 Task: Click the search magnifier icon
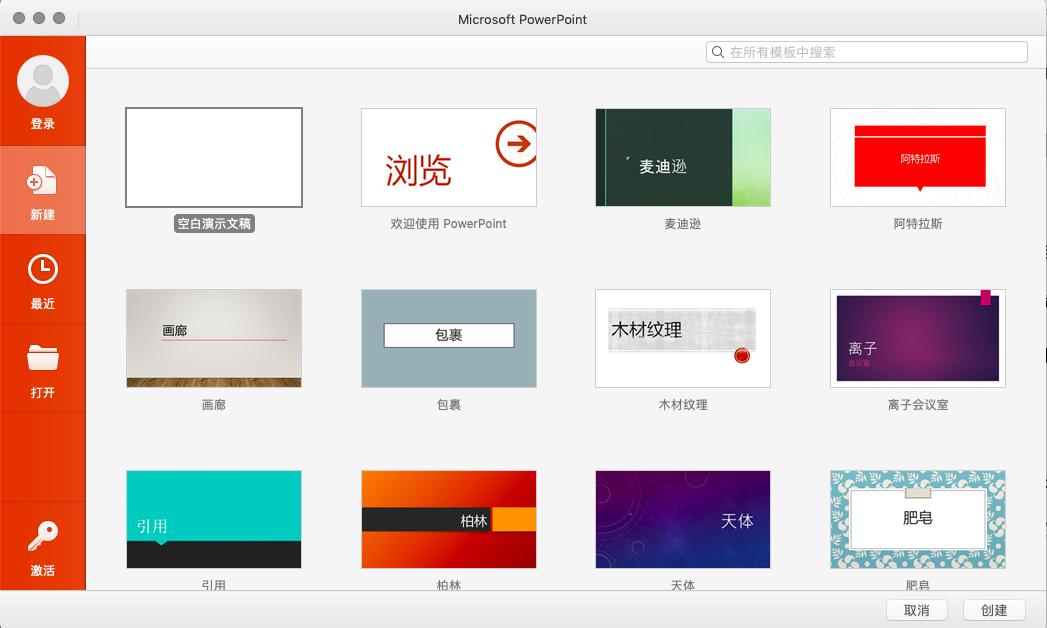point(715,51)
